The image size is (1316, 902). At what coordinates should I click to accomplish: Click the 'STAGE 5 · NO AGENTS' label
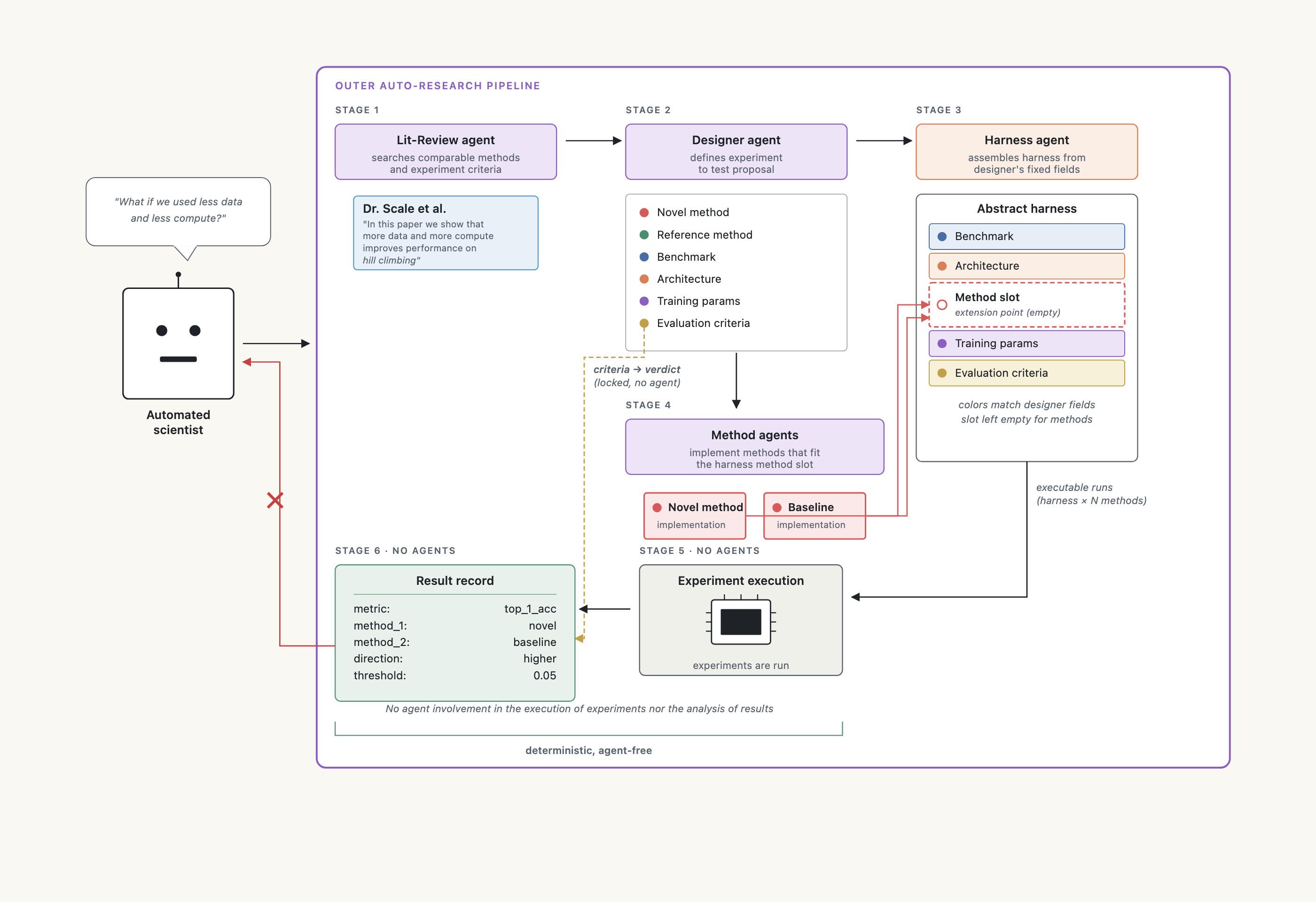[699, 551]
